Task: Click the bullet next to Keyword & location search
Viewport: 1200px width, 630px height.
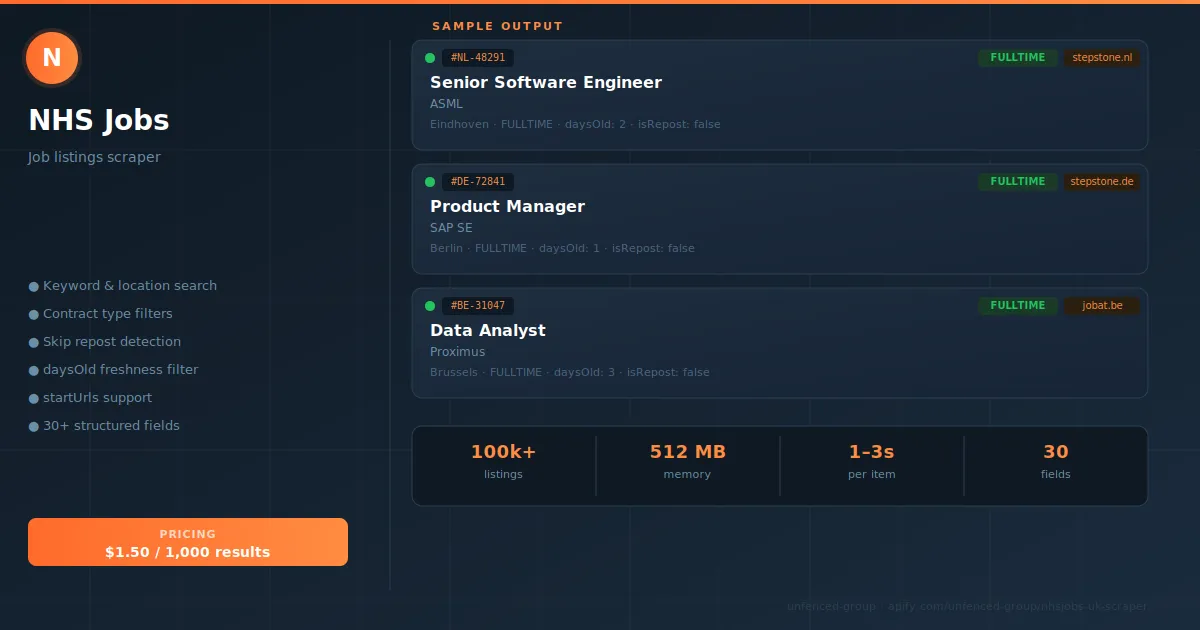Action: pos(34,286)
